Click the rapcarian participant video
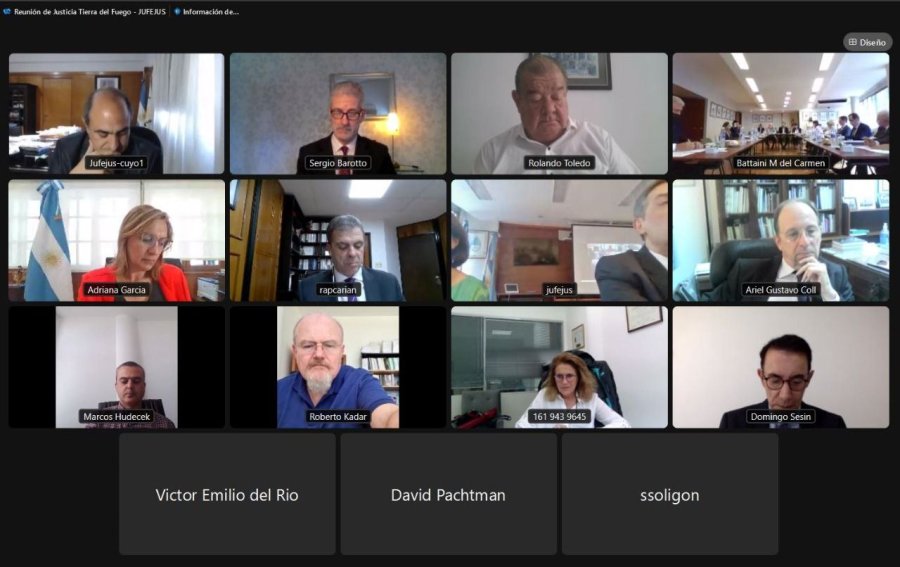The image size is (900, 567). tap(338, 240)
